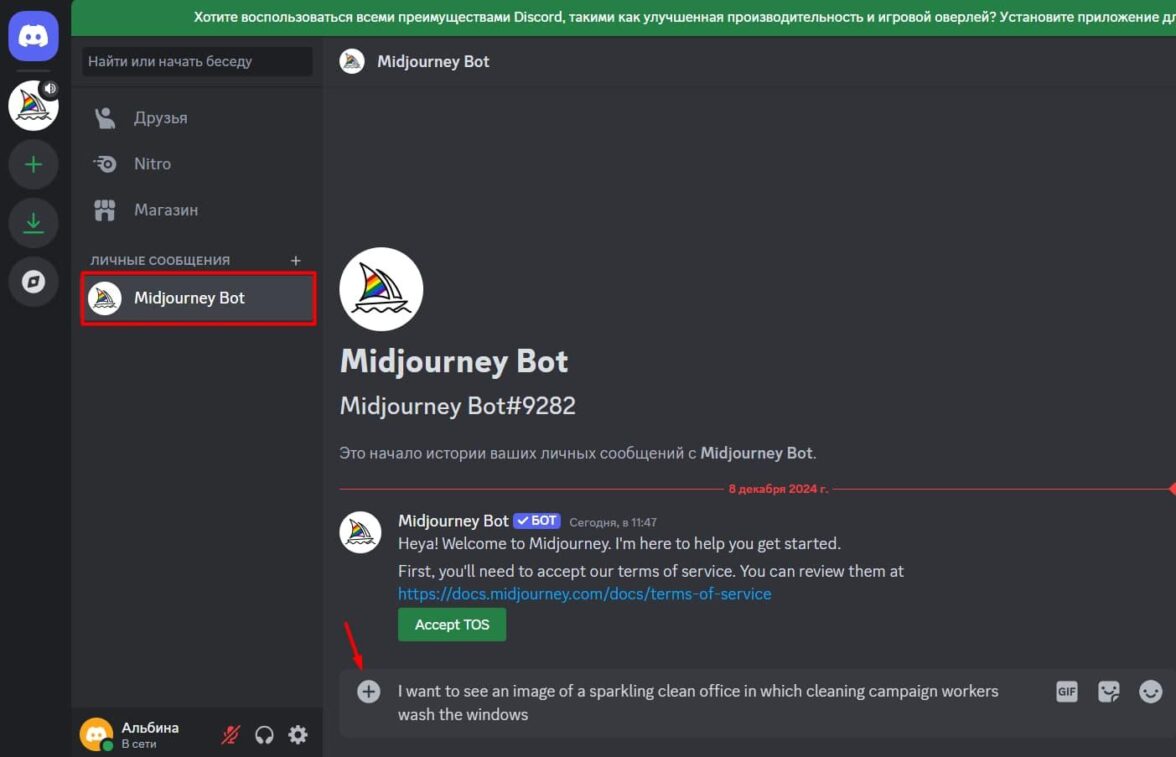Select Midjourney Bot in direct messages list
The image size is (1176, 757).
tap(199, 298)
